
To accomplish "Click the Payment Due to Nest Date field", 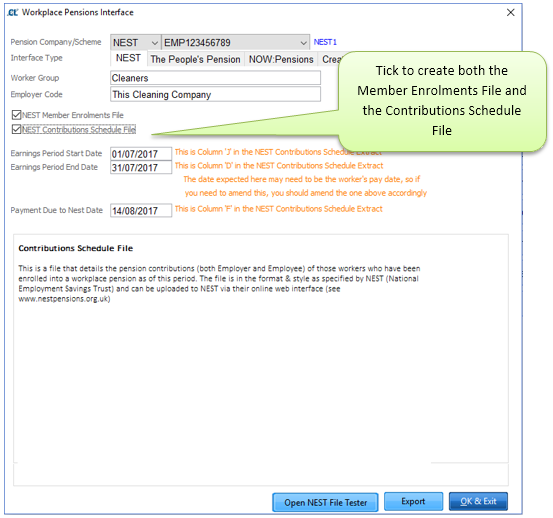I will 141,211.
